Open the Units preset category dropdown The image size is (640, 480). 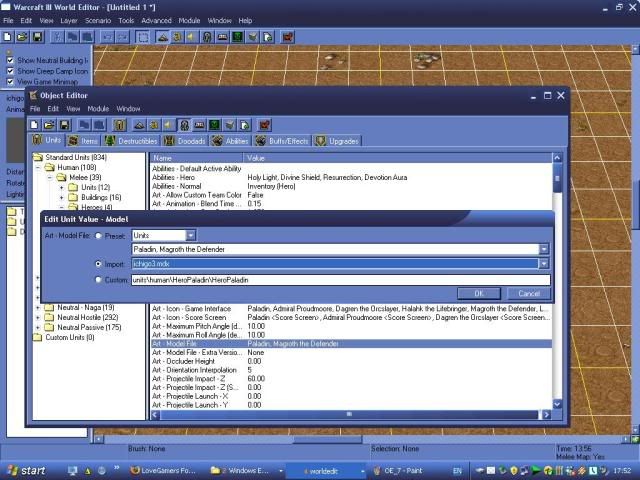click(x=191, y=236)
